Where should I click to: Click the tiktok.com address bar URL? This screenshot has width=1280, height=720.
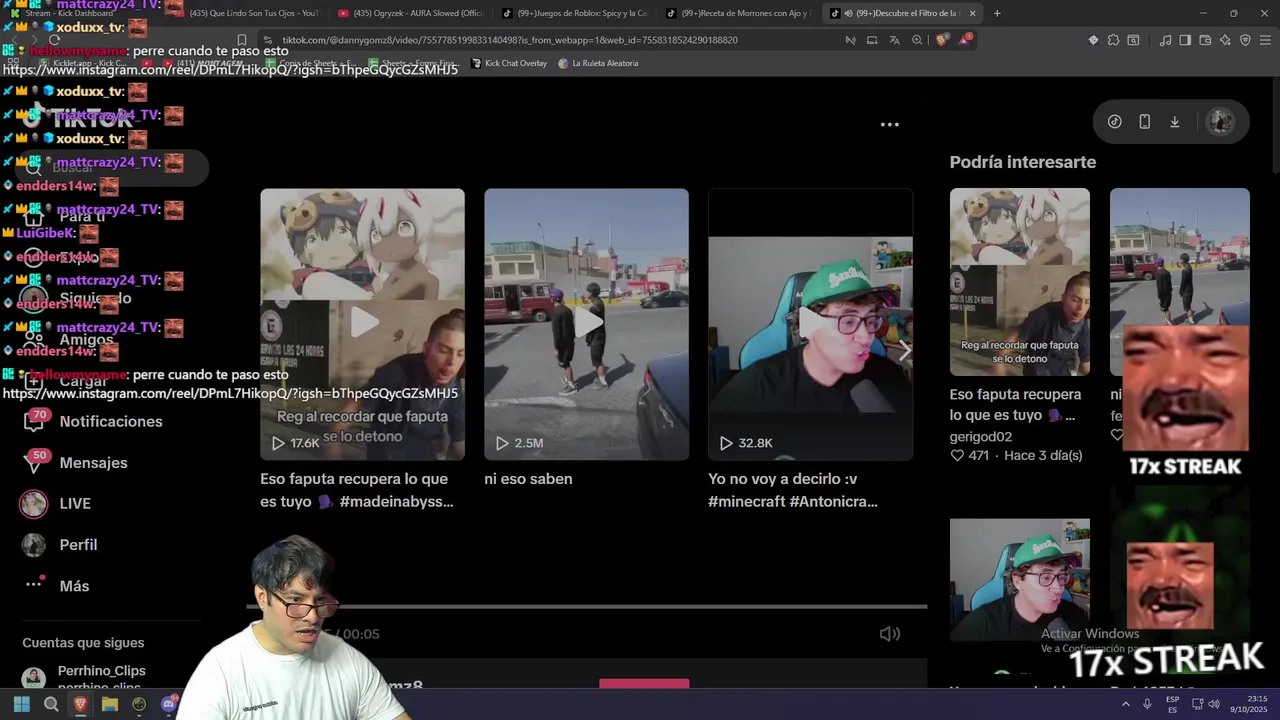tap(510, 40)
